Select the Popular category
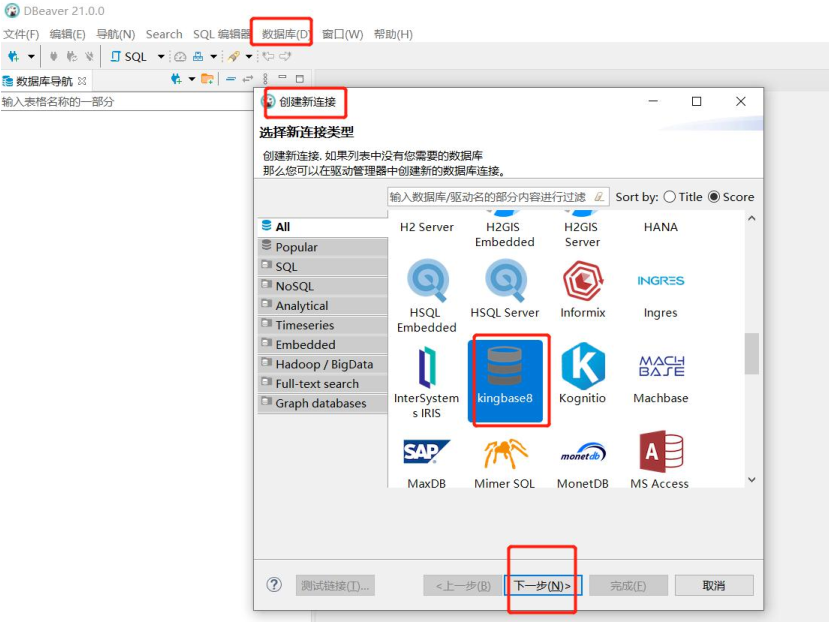This screenshot has height=625, width=829. point(323,247)
